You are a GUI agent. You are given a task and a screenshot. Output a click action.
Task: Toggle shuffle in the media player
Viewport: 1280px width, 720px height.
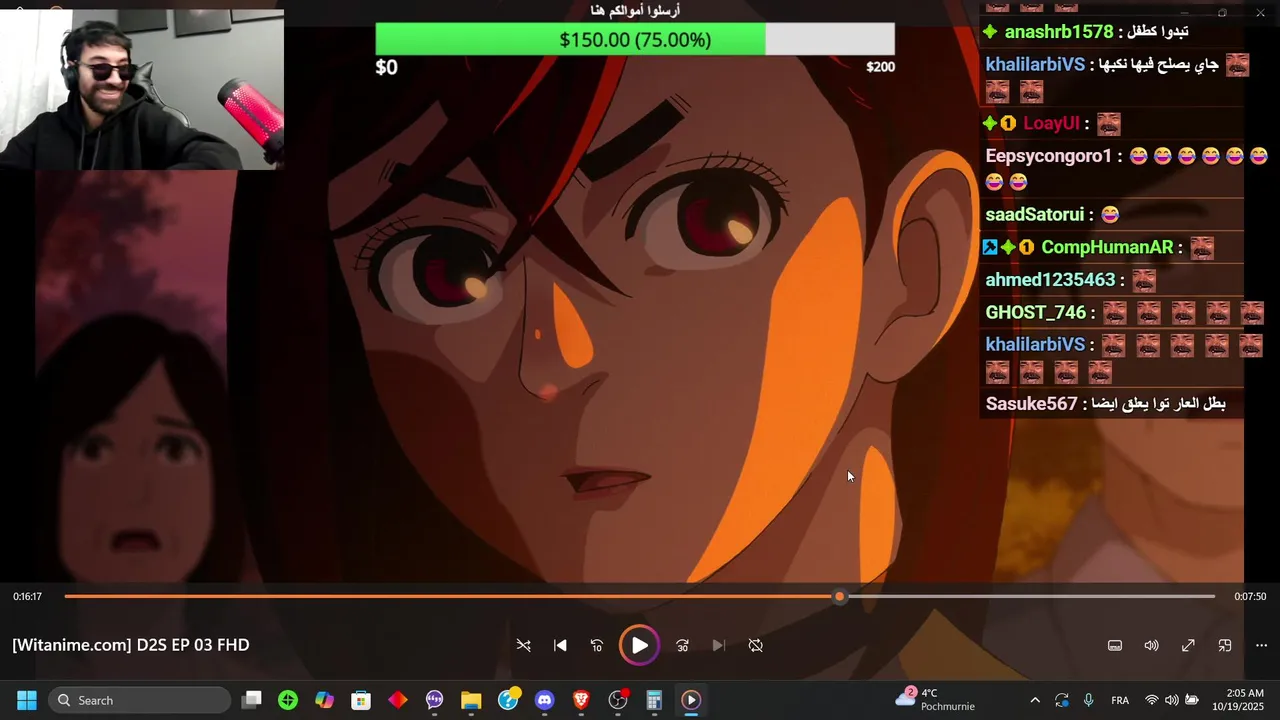click(x=523, y=646)
